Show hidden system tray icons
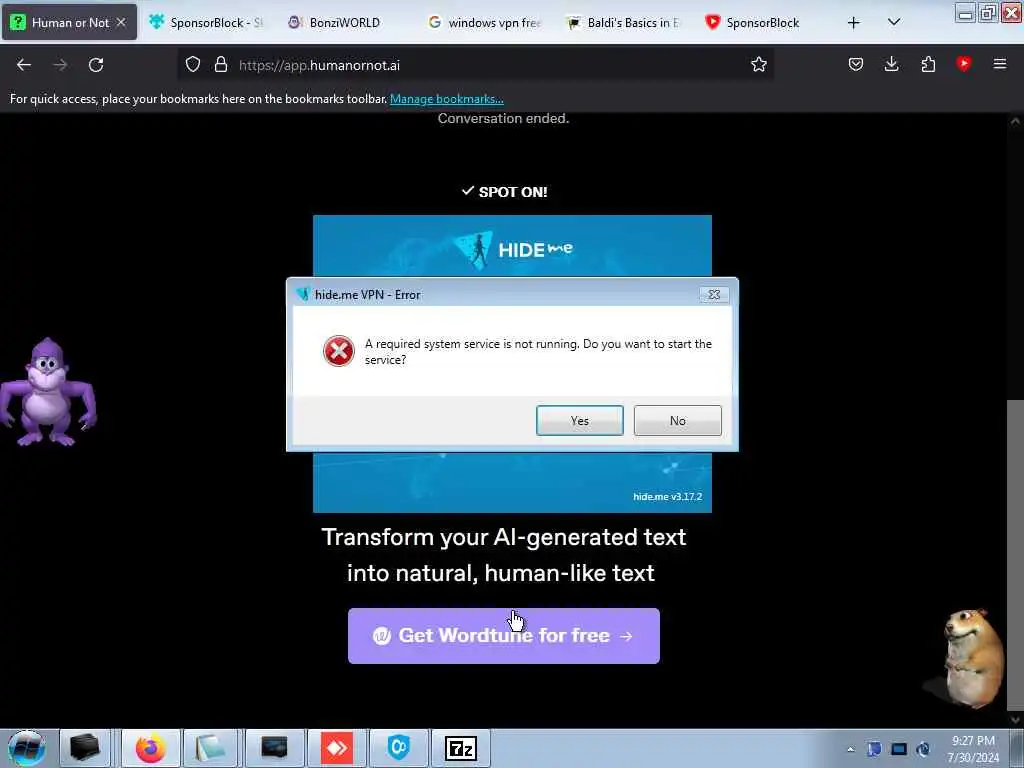Viewport: 1024px width, 768px height. (850, 750)
